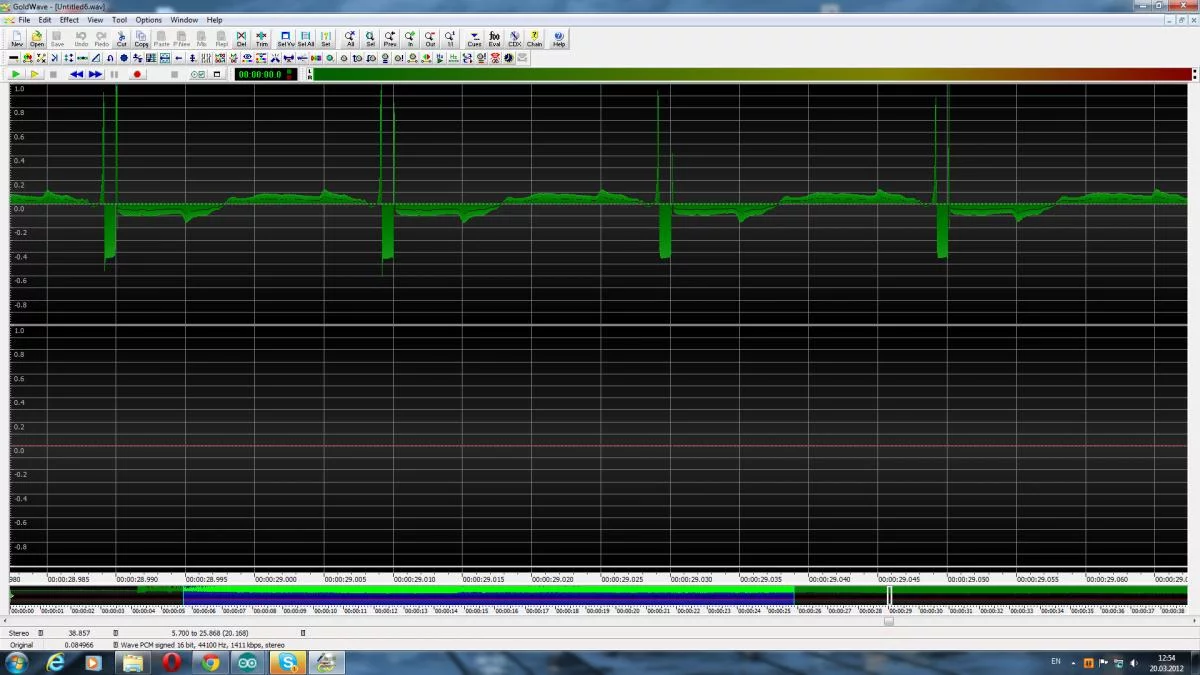Open the Eval expression evaluator icon
The width and height of the screenshot is (1200, 675).
[x=494, y=39]
